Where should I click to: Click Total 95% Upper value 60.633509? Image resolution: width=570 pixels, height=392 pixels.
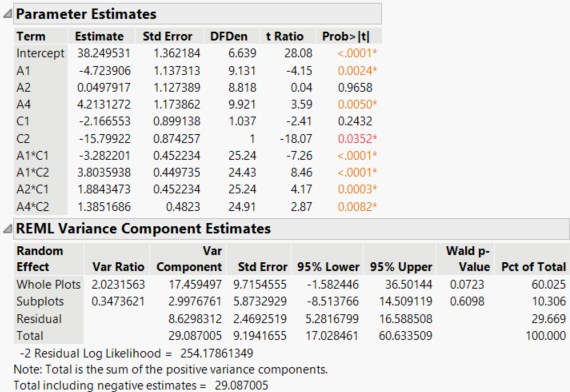pos(405,335)
